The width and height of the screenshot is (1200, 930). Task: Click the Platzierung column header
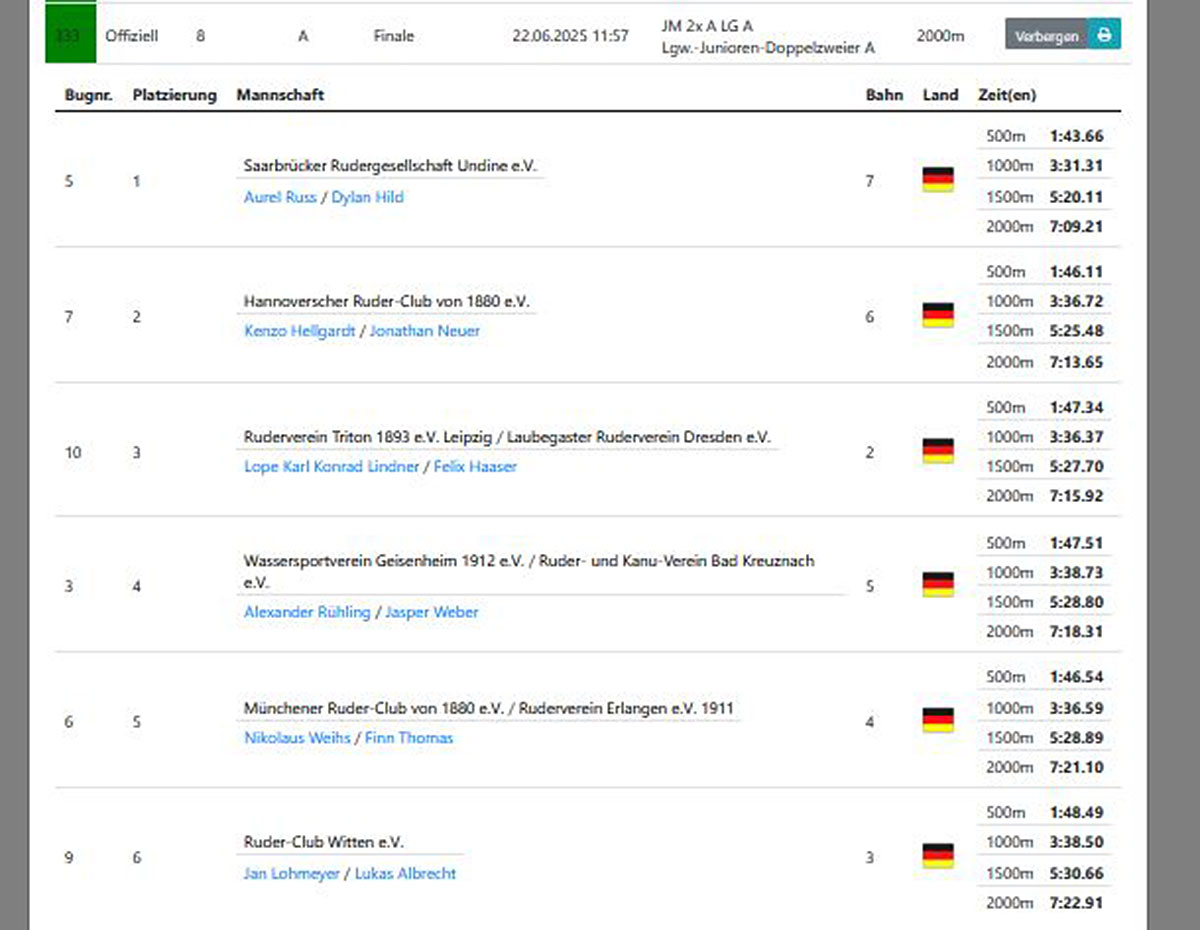174,95
